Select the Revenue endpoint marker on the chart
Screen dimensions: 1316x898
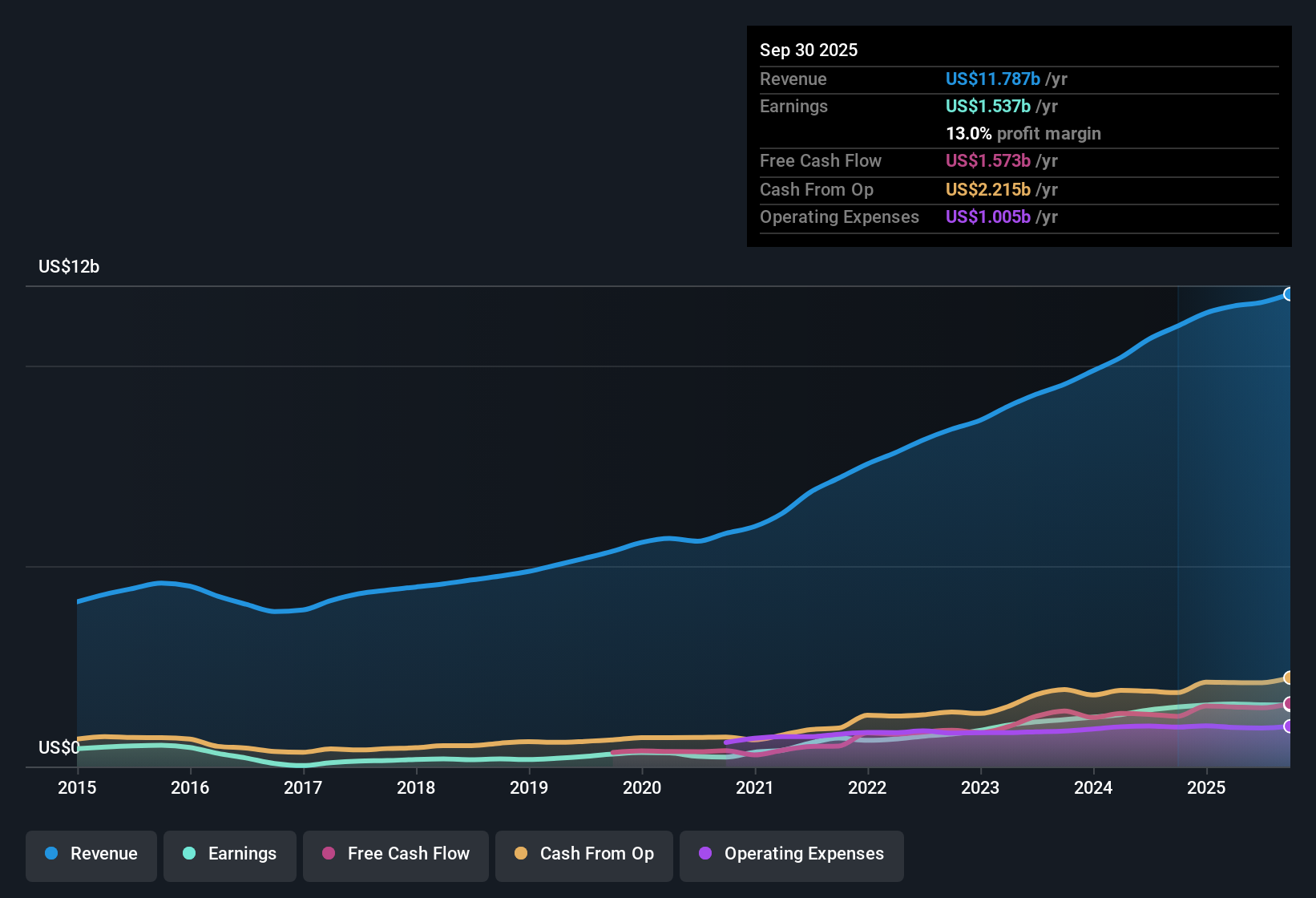(1289, 295)
